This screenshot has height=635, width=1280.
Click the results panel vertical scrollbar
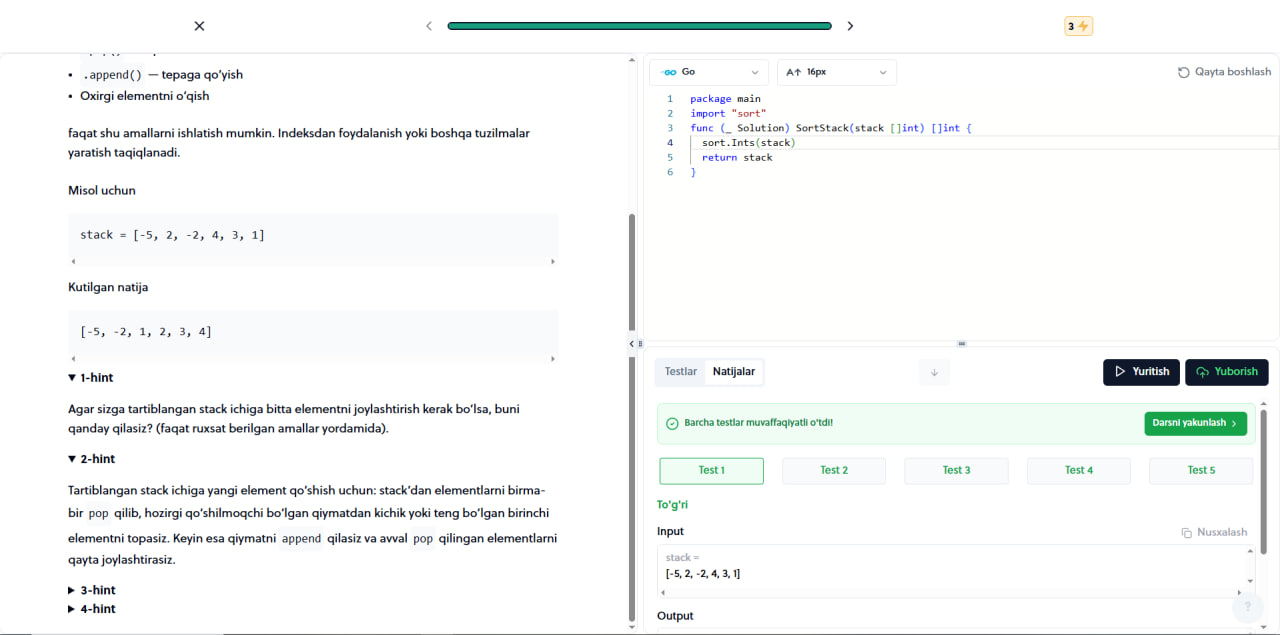tap(1265, 480)
